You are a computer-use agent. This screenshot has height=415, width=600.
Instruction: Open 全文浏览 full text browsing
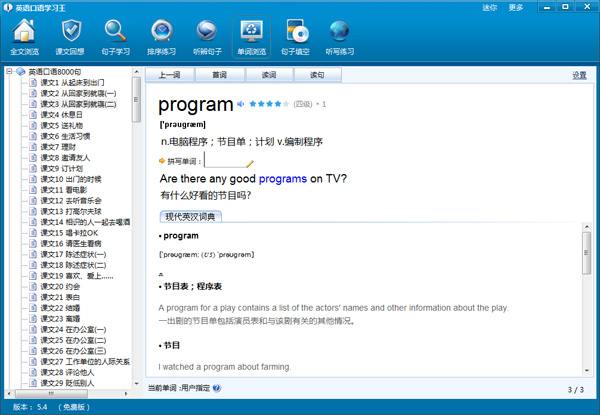tap(23, 37)
